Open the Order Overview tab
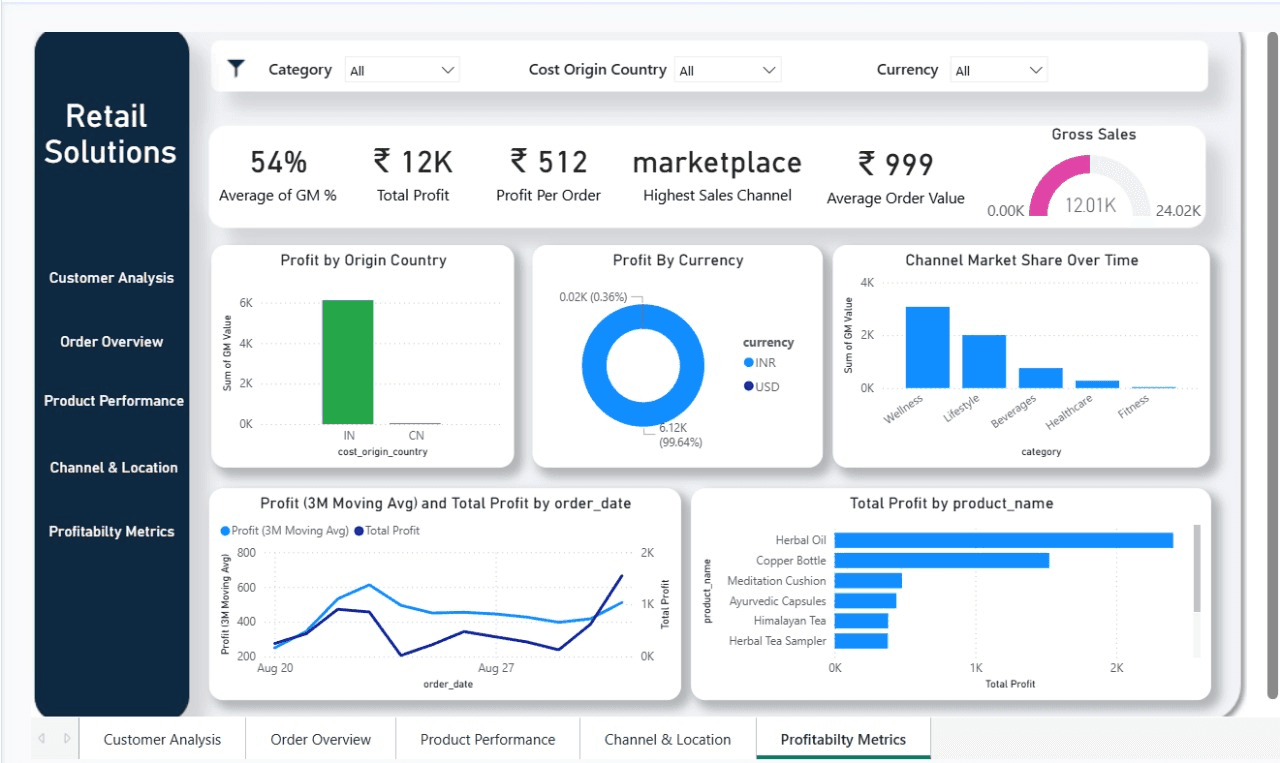Image resolution: width=1280 pixels, height=763 pixels. pyautogui.click(x=320, y=739)
